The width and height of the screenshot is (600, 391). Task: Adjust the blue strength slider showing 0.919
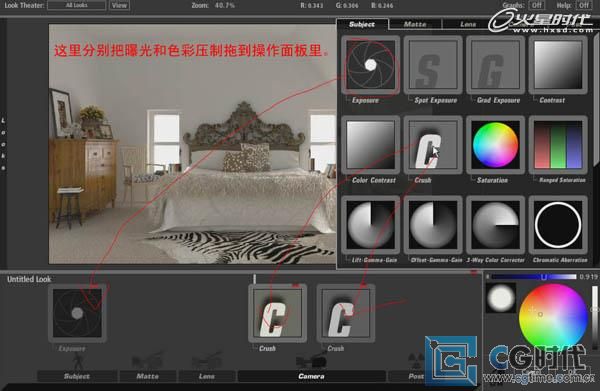point(534,277)
